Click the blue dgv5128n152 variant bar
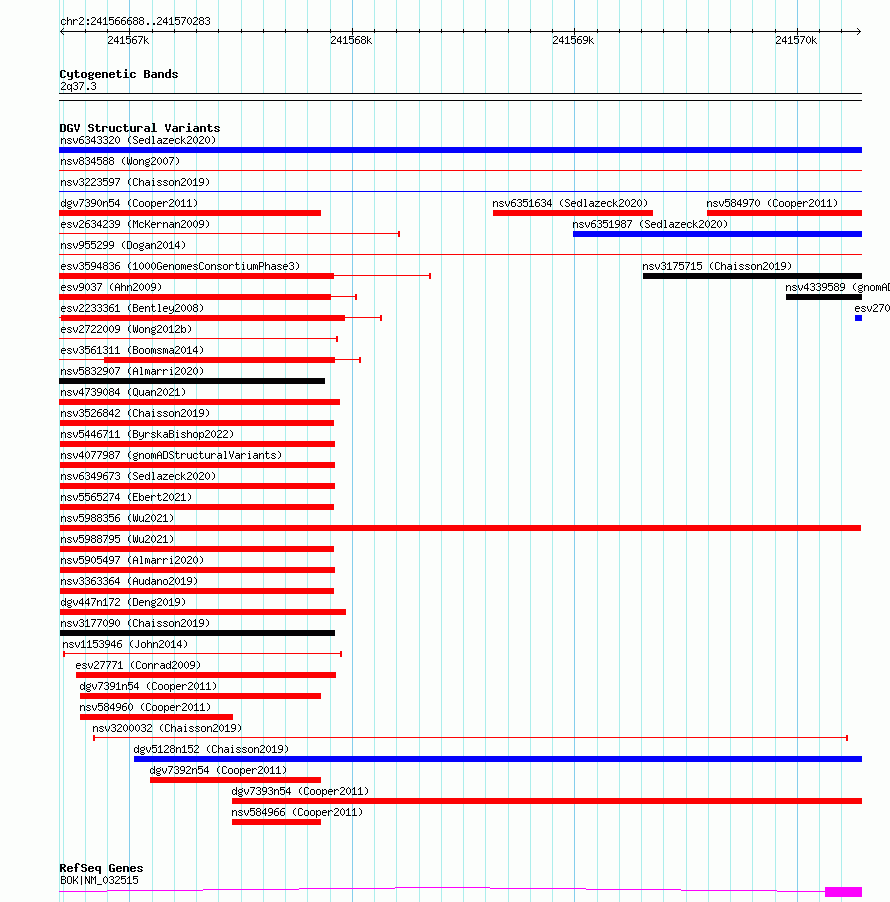 498,759
